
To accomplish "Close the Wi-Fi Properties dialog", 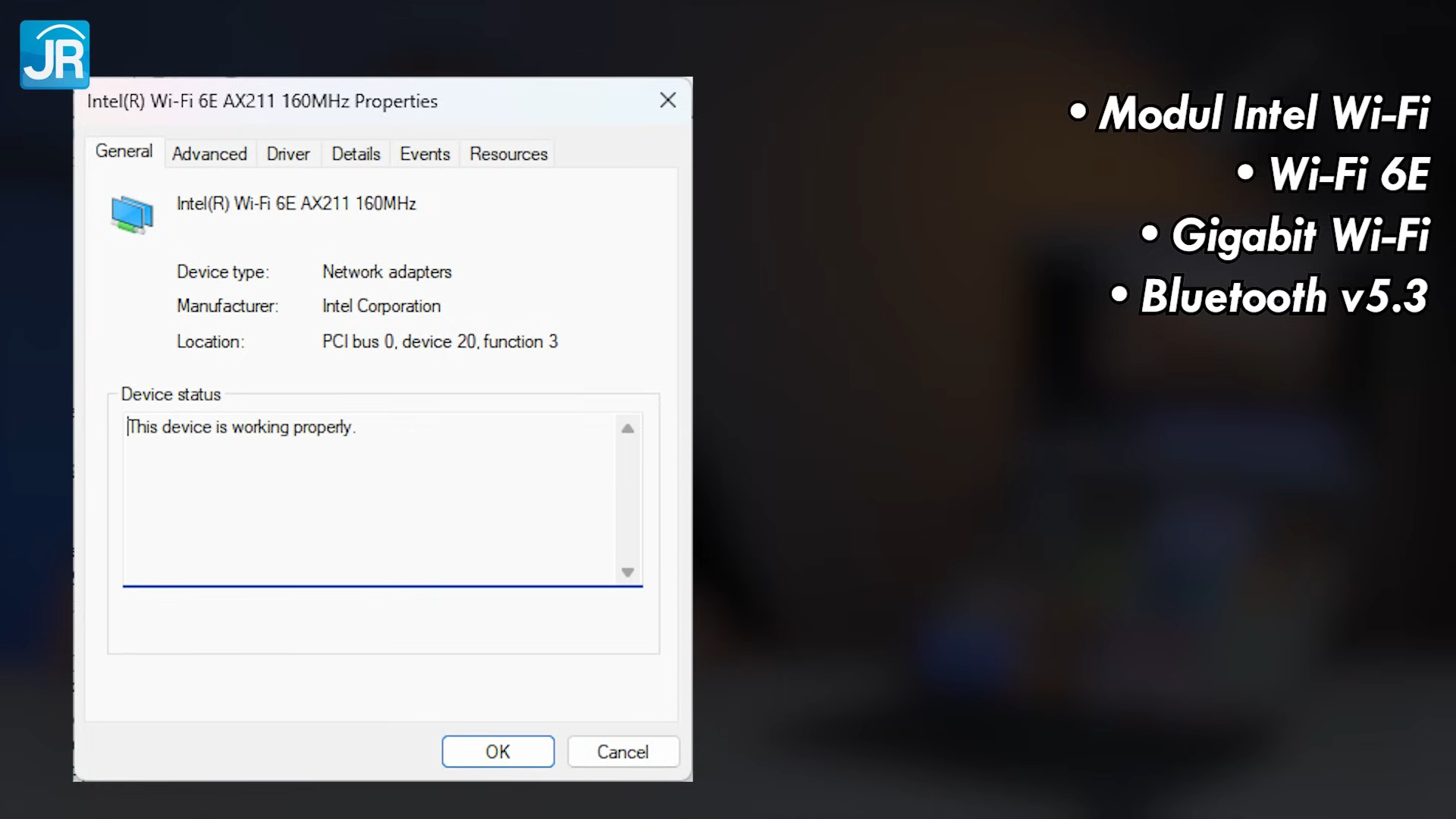I will pyautogui.click(x=667, y=100).
